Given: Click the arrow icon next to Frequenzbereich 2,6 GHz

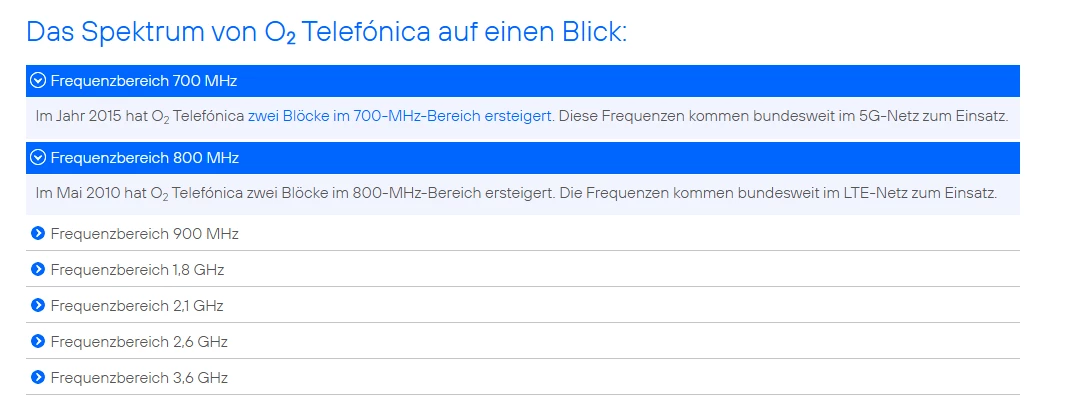Looking at the screenshot, I should (x=38, y=342).
